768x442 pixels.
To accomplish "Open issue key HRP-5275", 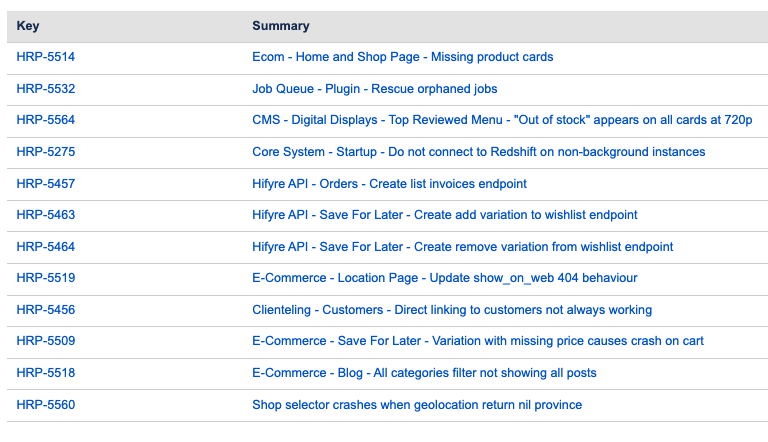I will tap(45, 152).
